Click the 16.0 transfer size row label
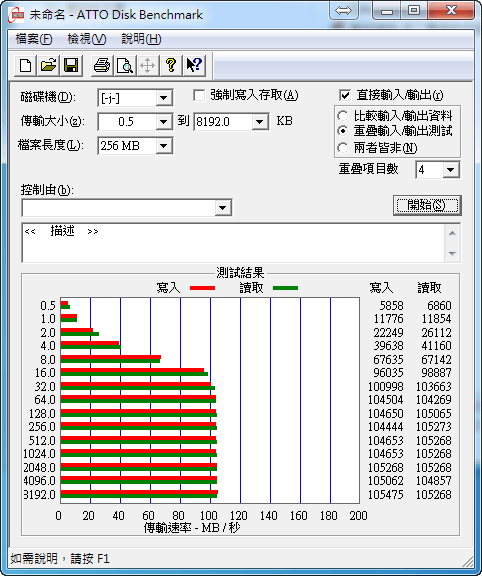482x576 pixels. click(x=45, y=373)
